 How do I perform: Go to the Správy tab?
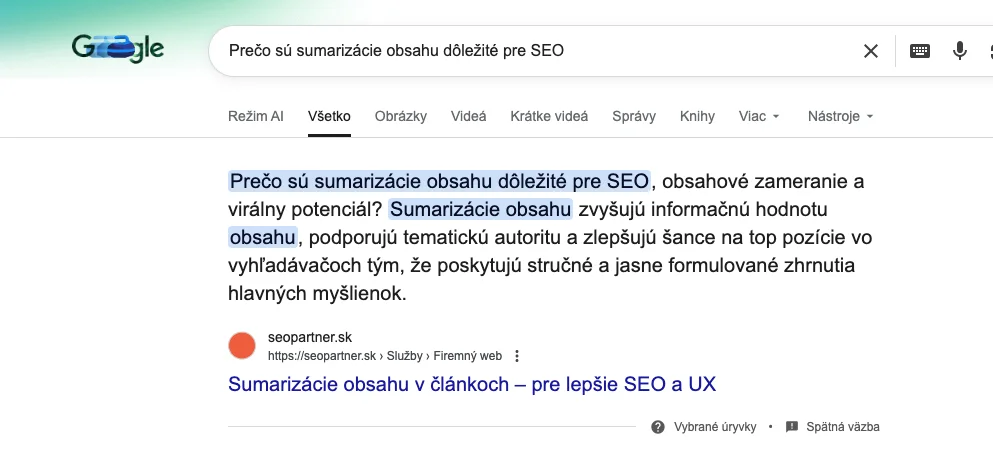pos(634,116)
